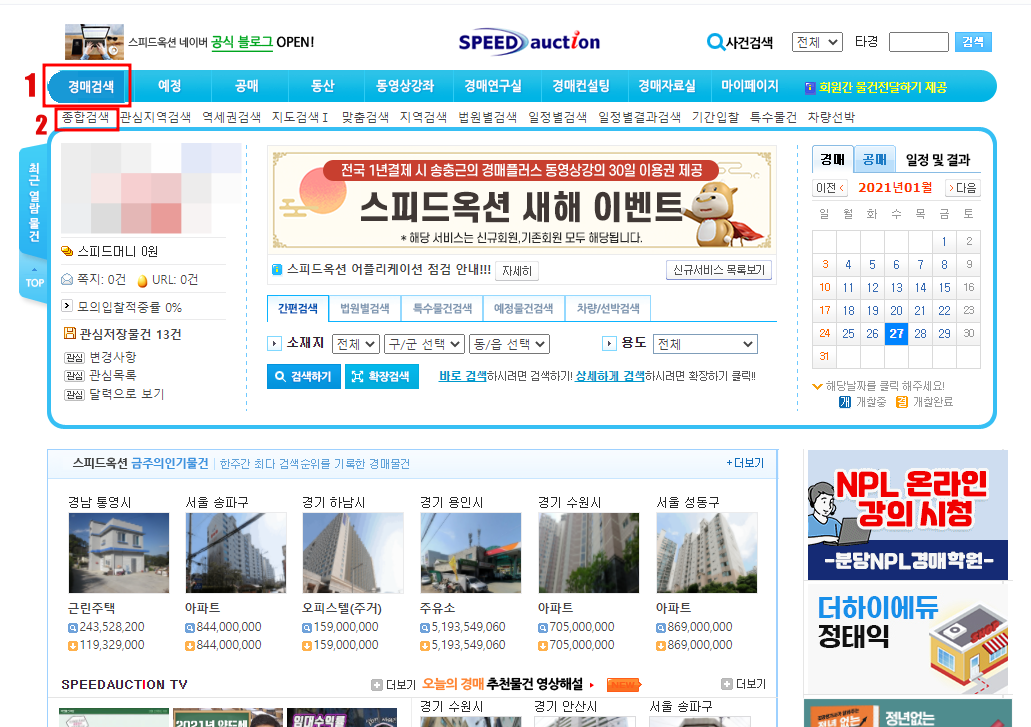Open the 공매 main menu item
Screen dimensions: 1031x727
tap(247, 86)
